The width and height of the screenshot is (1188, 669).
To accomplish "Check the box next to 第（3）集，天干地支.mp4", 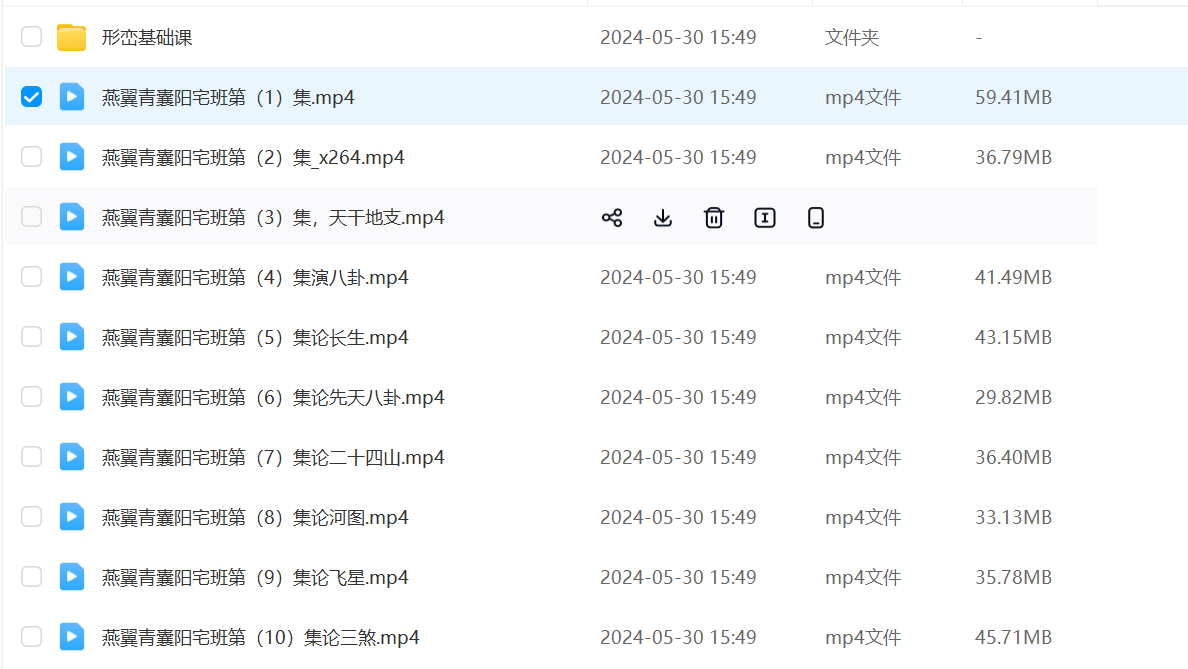I will pos(32,217).
